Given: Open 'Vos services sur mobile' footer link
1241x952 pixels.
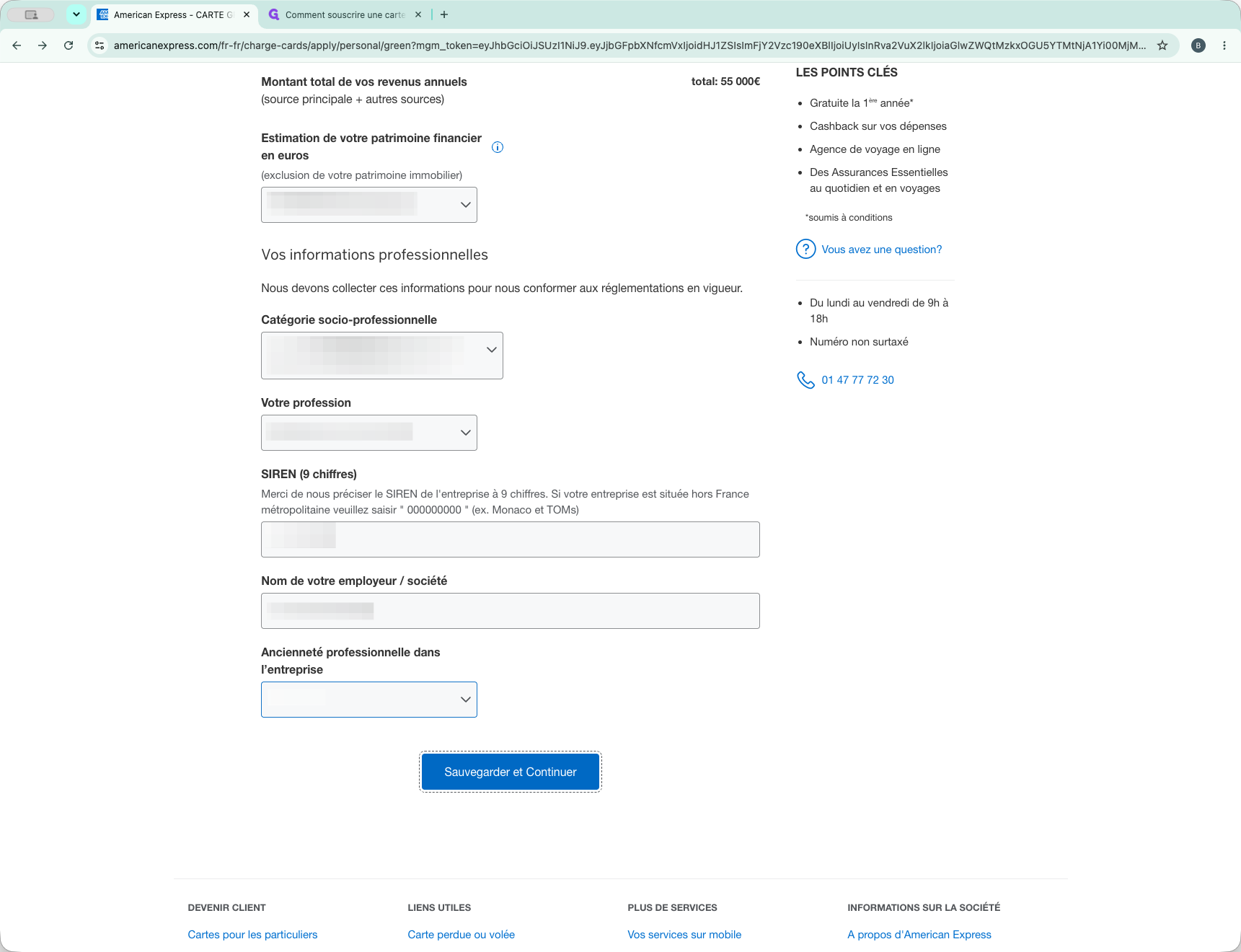Looking at the screenshot, I should pyautogui.click(x=684, y=935).
